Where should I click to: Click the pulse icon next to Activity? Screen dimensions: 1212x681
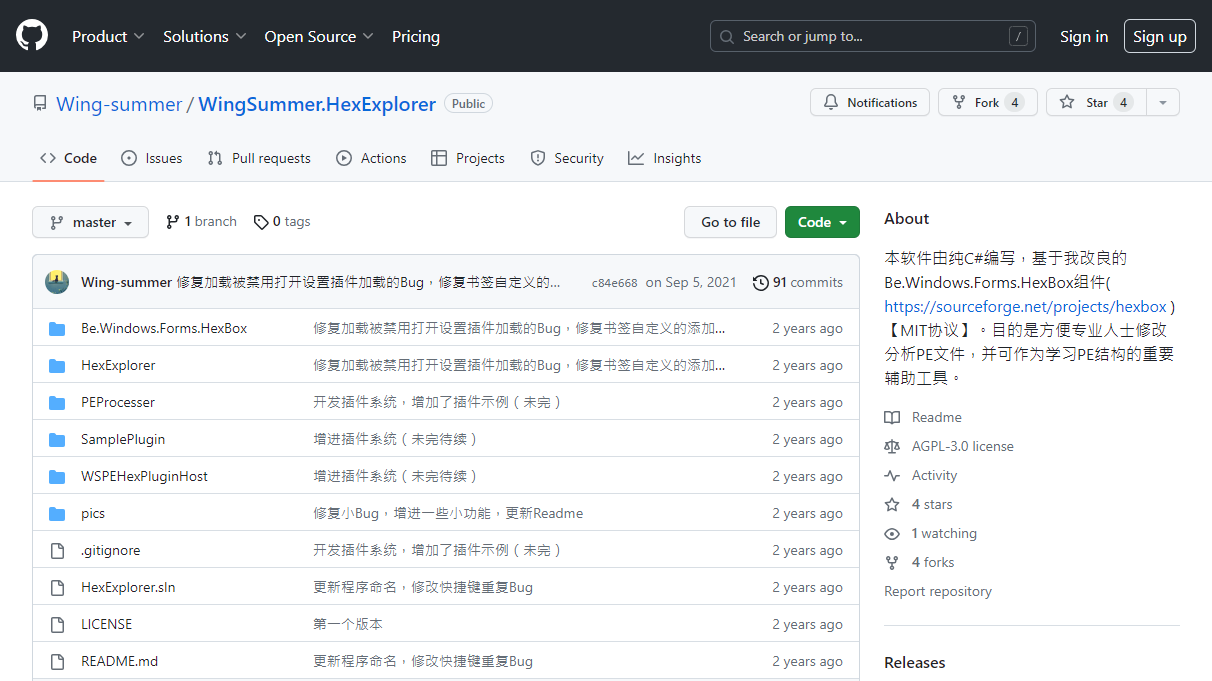pos(892,475)
